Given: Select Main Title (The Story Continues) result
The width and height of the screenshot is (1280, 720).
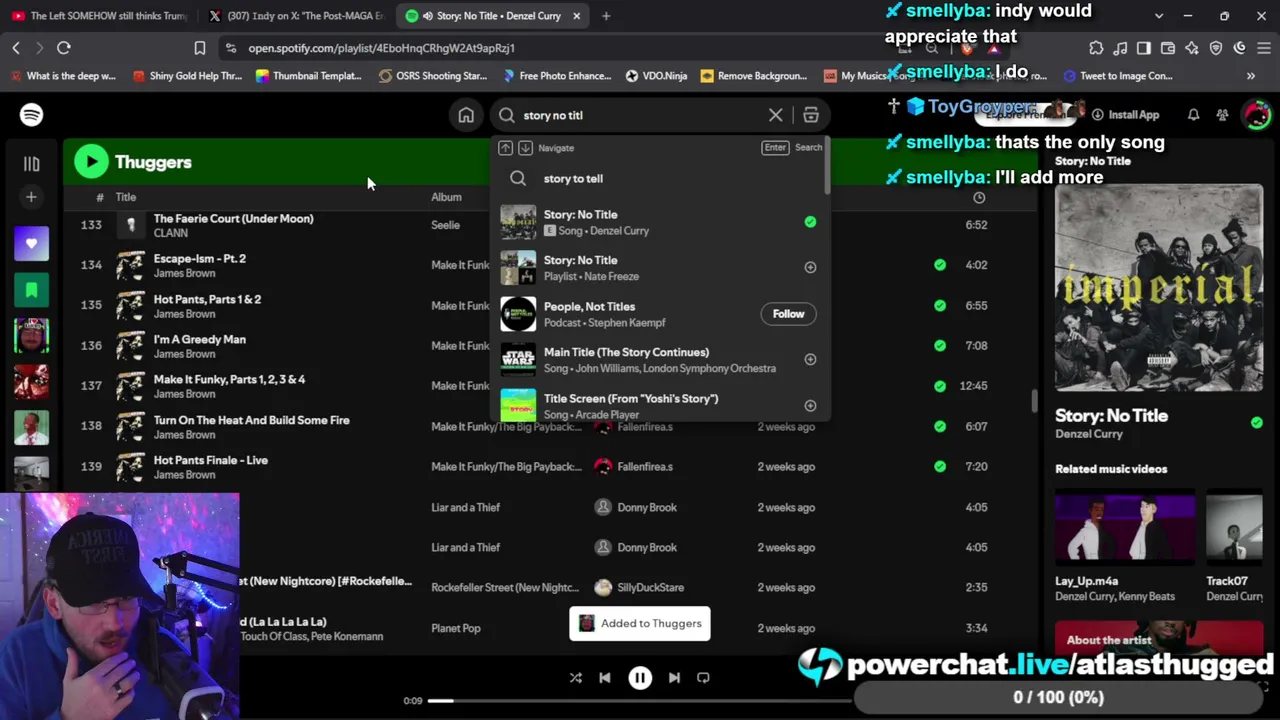Looking at the screenshot, I should click(660, 360).
